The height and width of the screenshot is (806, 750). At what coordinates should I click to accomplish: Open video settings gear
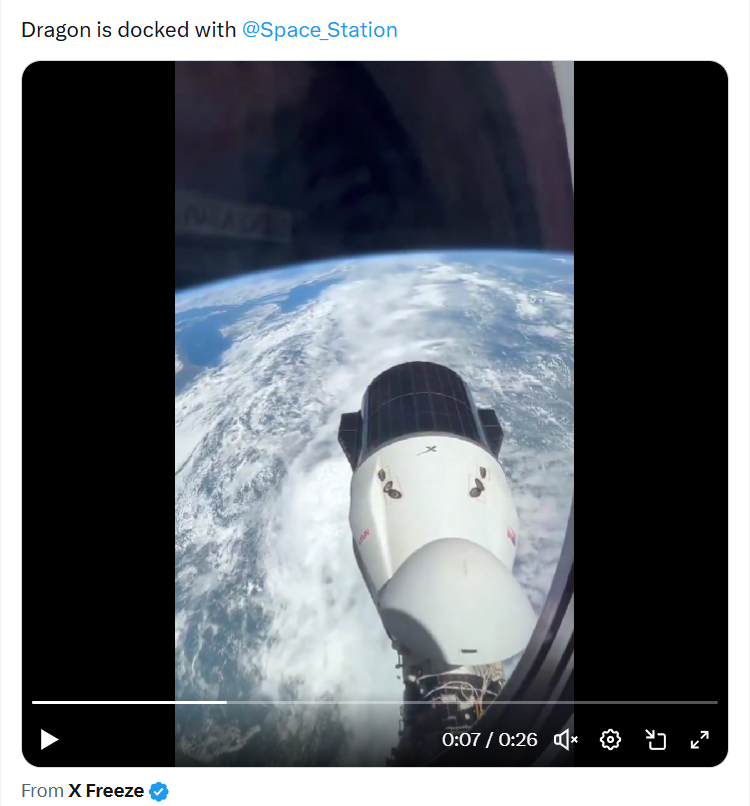610,739
